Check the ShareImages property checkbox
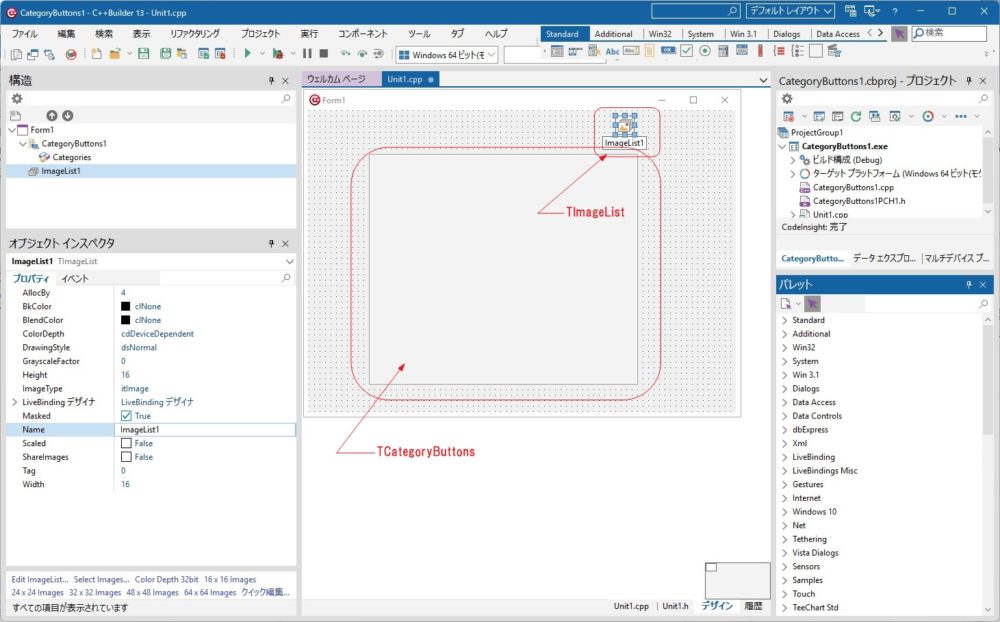The image size is (1000, 622). coord(126,457)
